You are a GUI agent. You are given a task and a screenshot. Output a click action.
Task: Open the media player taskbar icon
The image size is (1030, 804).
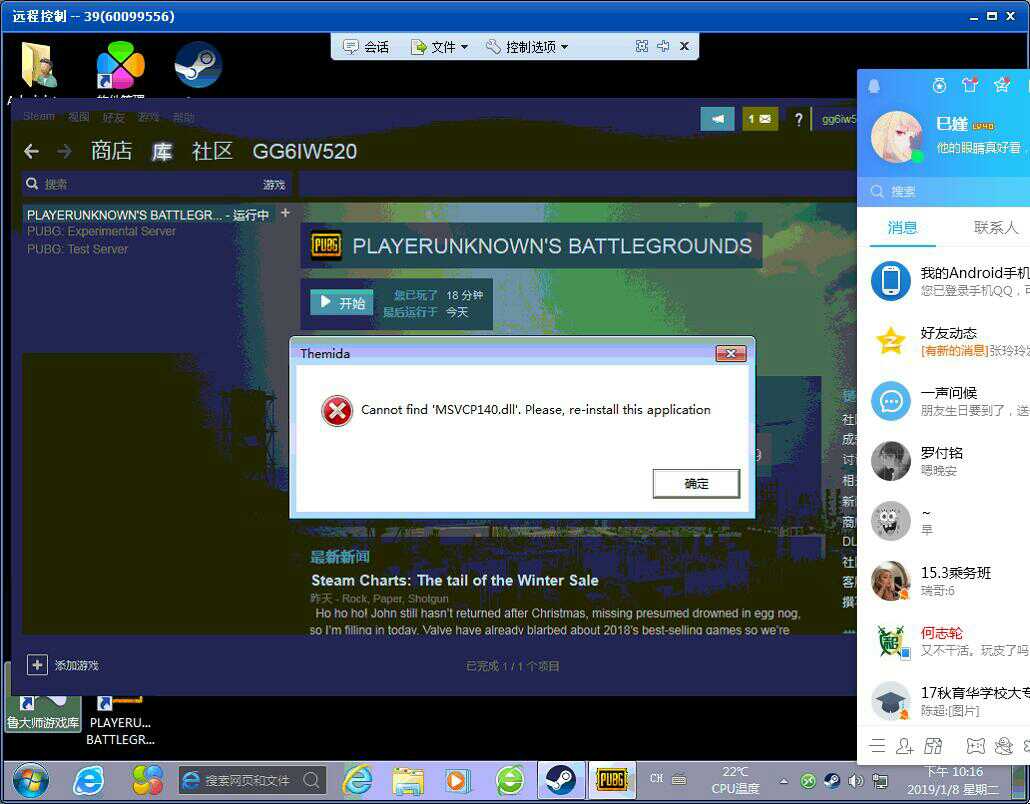point(456,781)
